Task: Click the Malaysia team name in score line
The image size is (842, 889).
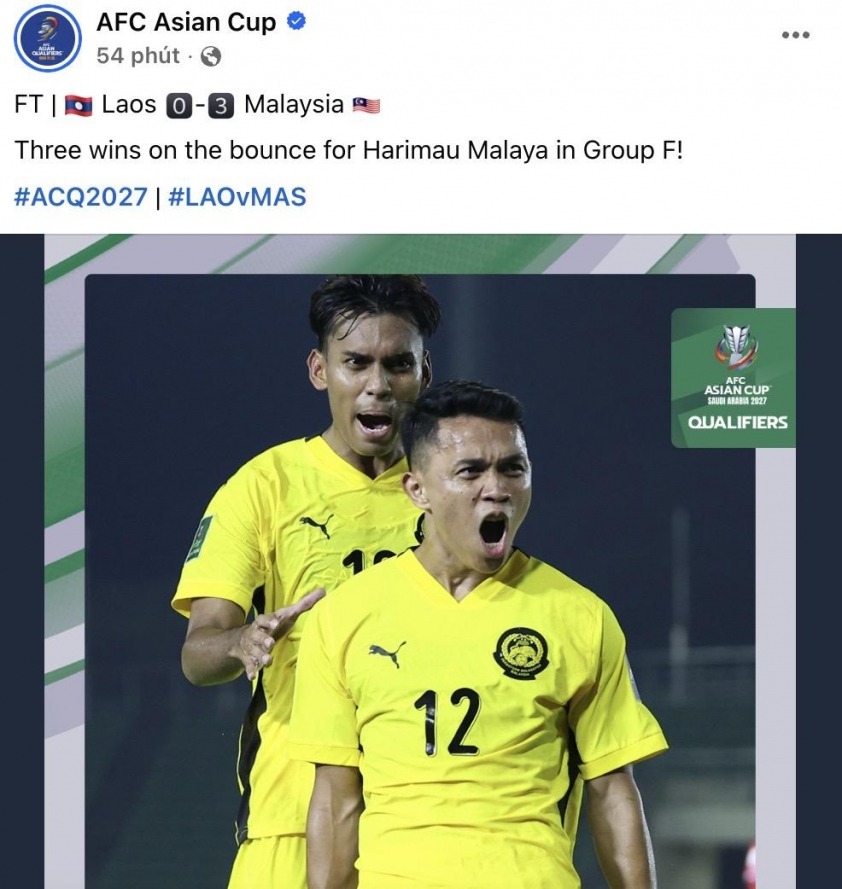Action: coord(294,105)
